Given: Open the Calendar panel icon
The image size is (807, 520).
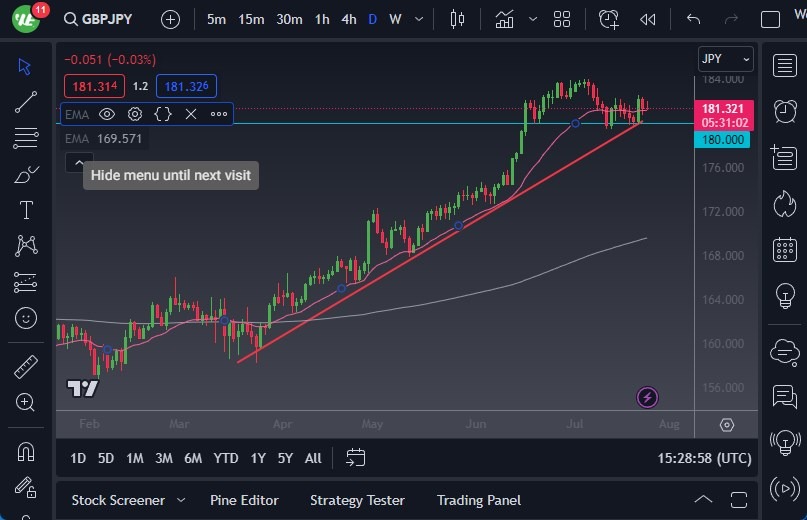Looking at the screenshot, I should tap(785, 250).
